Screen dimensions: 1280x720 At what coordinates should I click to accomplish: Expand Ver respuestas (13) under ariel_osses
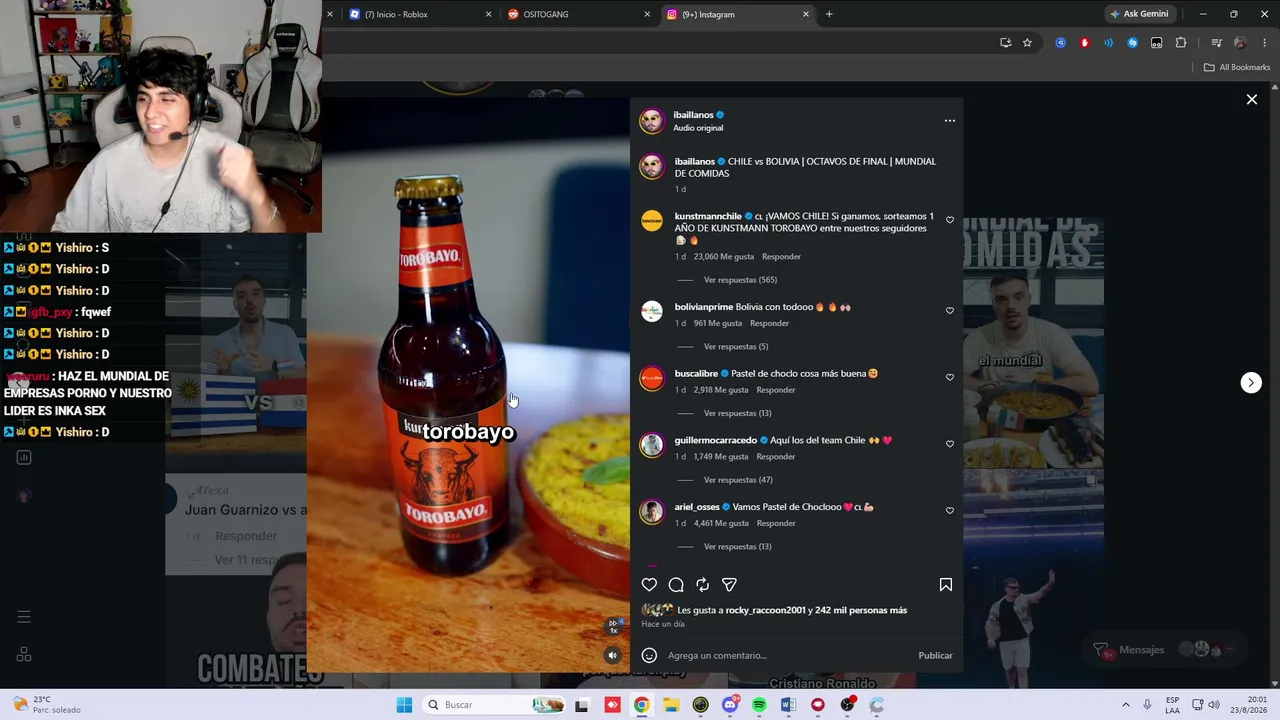(737, 547)
